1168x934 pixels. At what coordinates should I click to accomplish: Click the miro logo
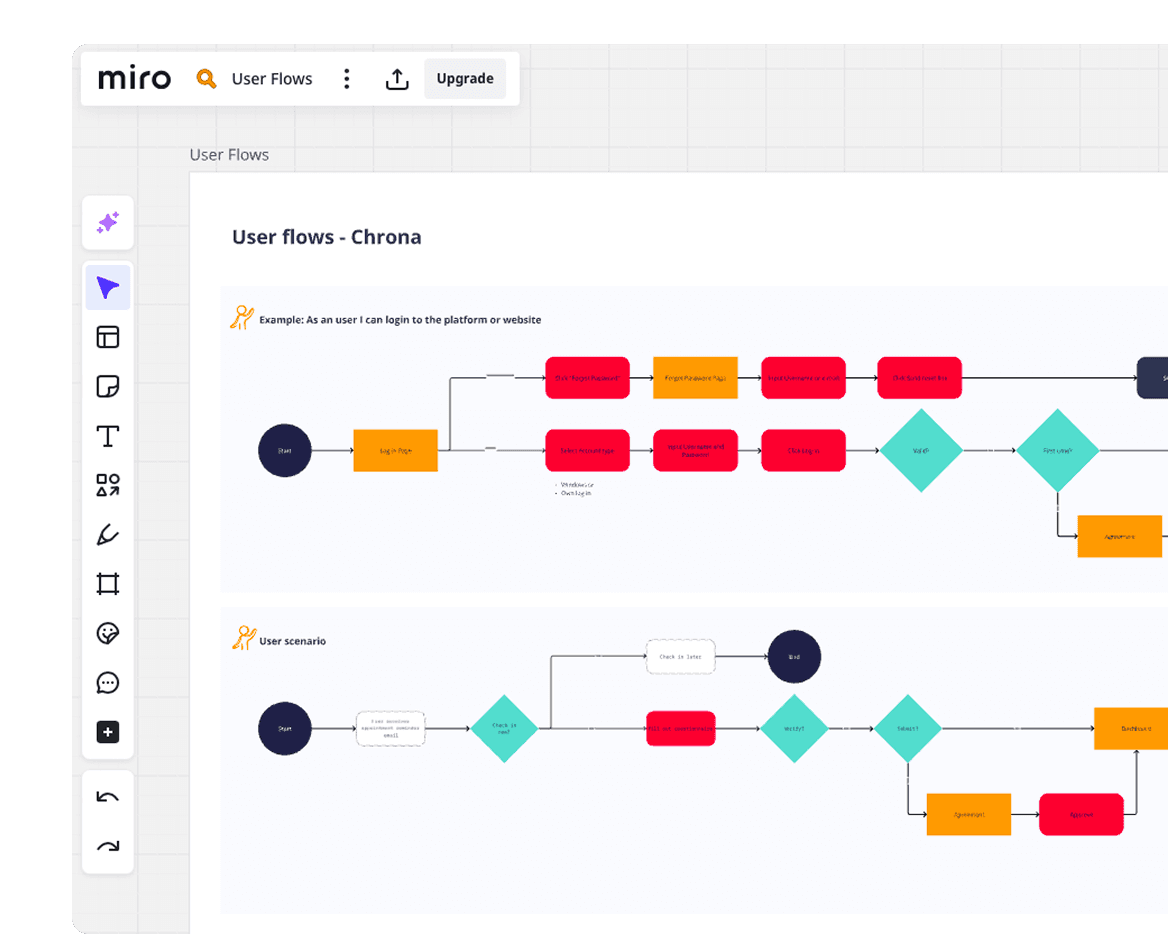[x=134, y=78]
